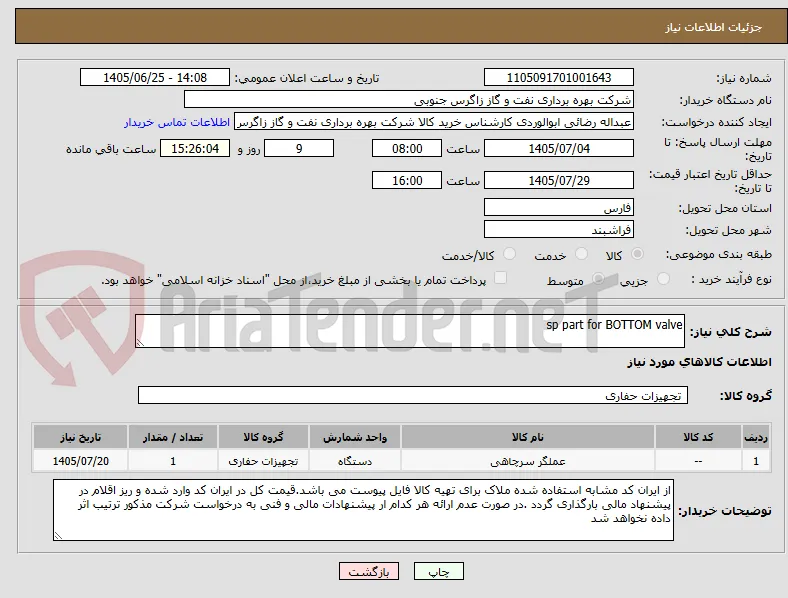The width and height of the screenshot is (788, 598).
Task: Click the resize grip of description textbox
Action: [x=140, y=343]
